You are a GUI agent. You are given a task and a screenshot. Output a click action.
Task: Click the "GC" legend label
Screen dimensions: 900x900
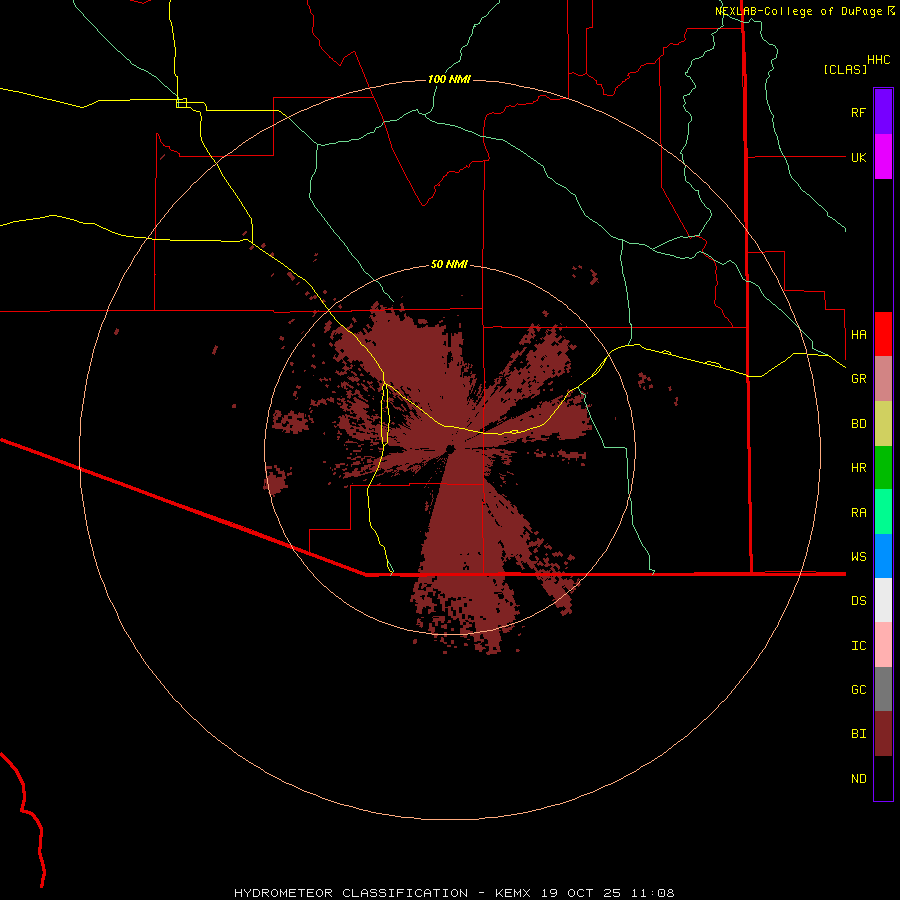(858, 690)
